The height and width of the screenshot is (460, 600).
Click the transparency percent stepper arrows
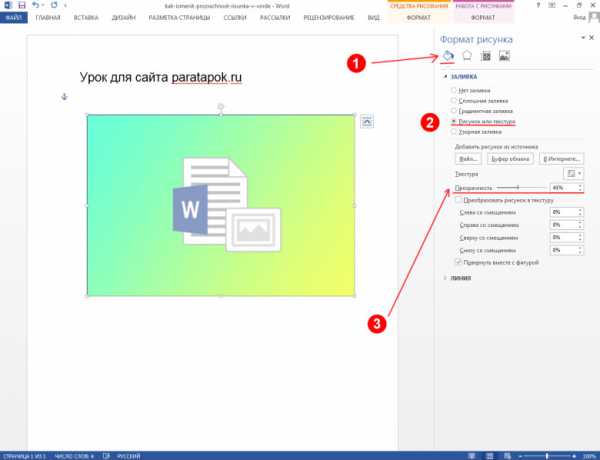click(x=580, y=188)
